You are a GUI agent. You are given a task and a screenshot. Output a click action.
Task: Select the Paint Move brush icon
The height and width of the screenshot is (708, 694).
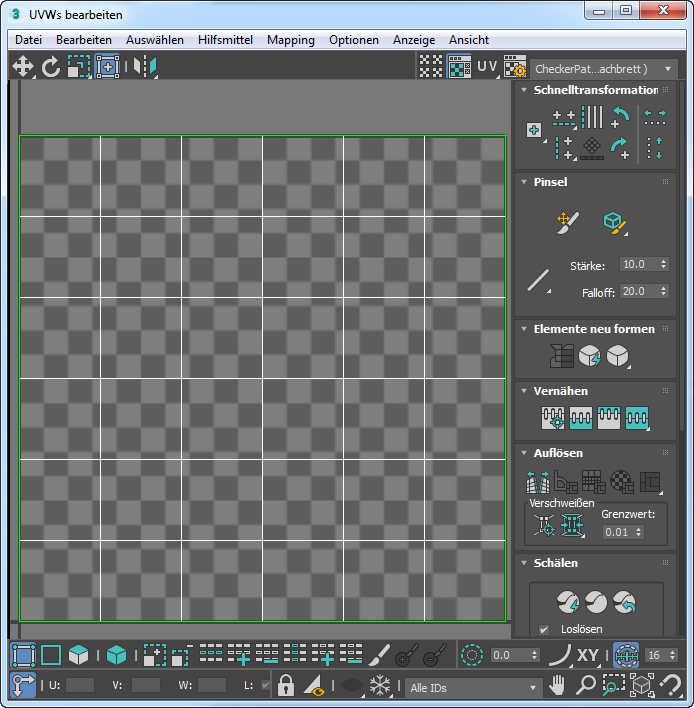[567, 222]
